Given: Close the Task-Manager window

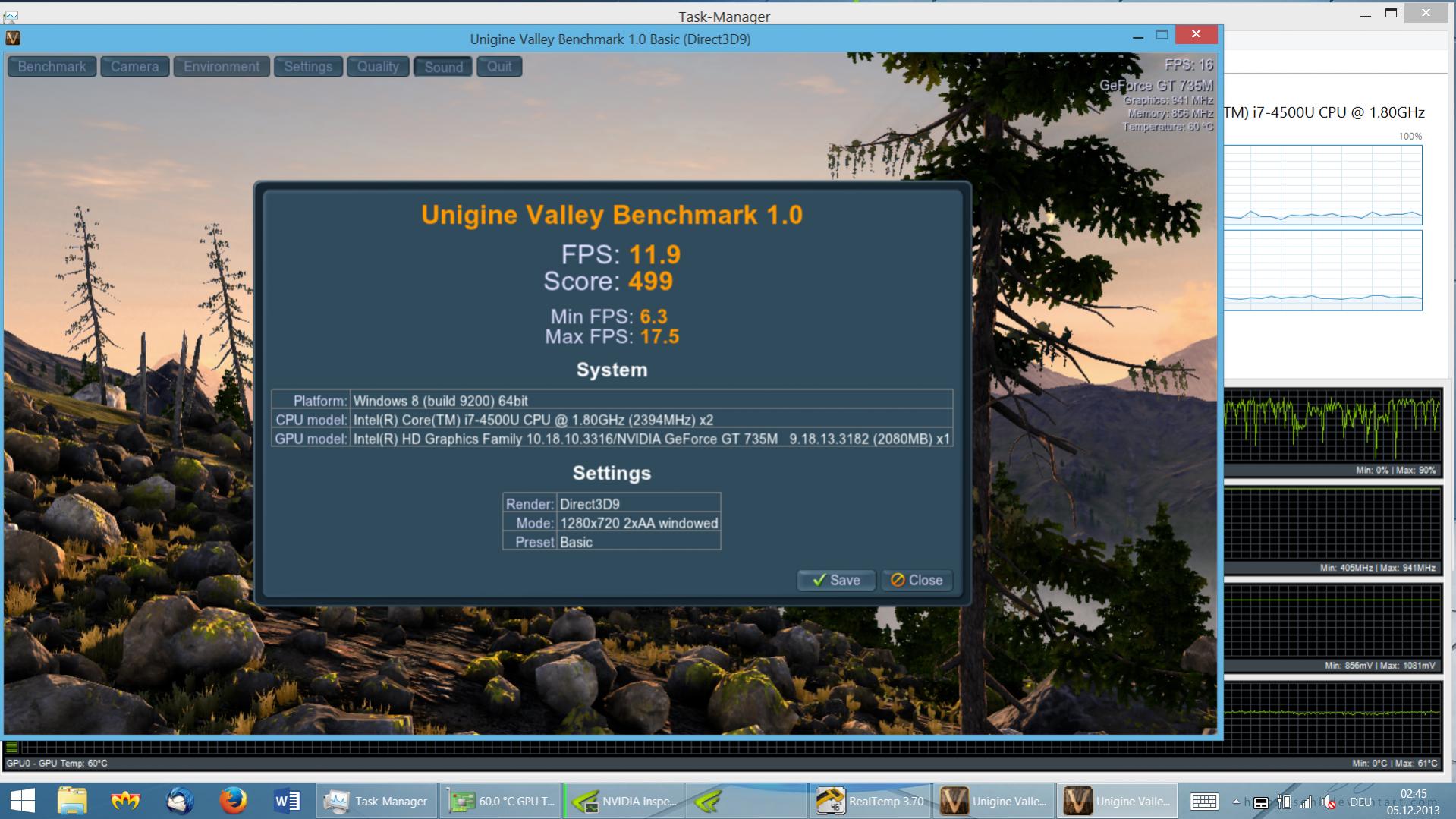Looking at the screenshot, I should [1426, 13].
